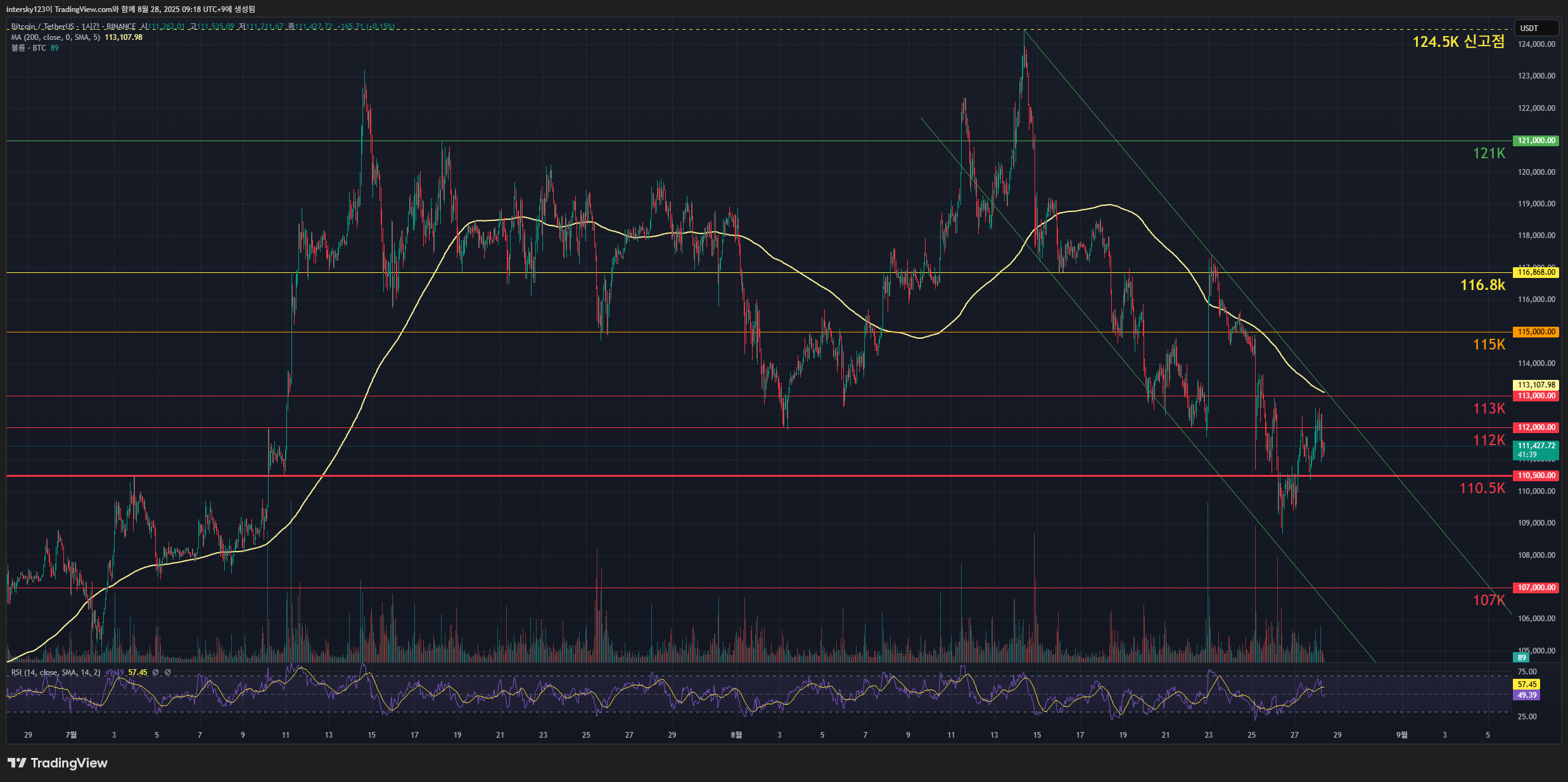Click the yellow 116,868.00 price axis tag
1568x782 pixels.
pyautogui.click(x=1536, y=272)
